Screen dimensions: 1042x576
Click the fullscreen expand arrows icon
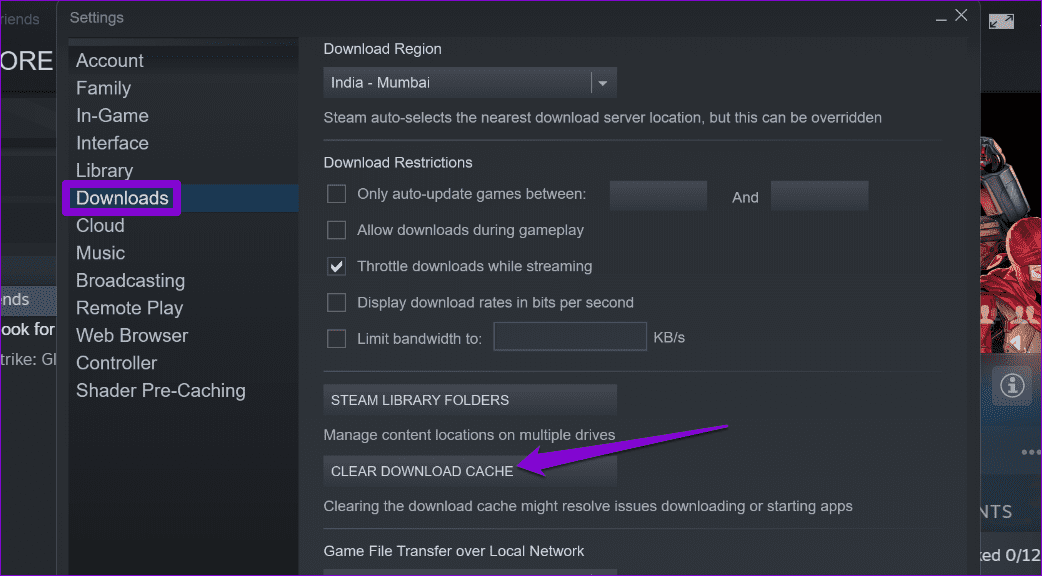coord(1002,20)
